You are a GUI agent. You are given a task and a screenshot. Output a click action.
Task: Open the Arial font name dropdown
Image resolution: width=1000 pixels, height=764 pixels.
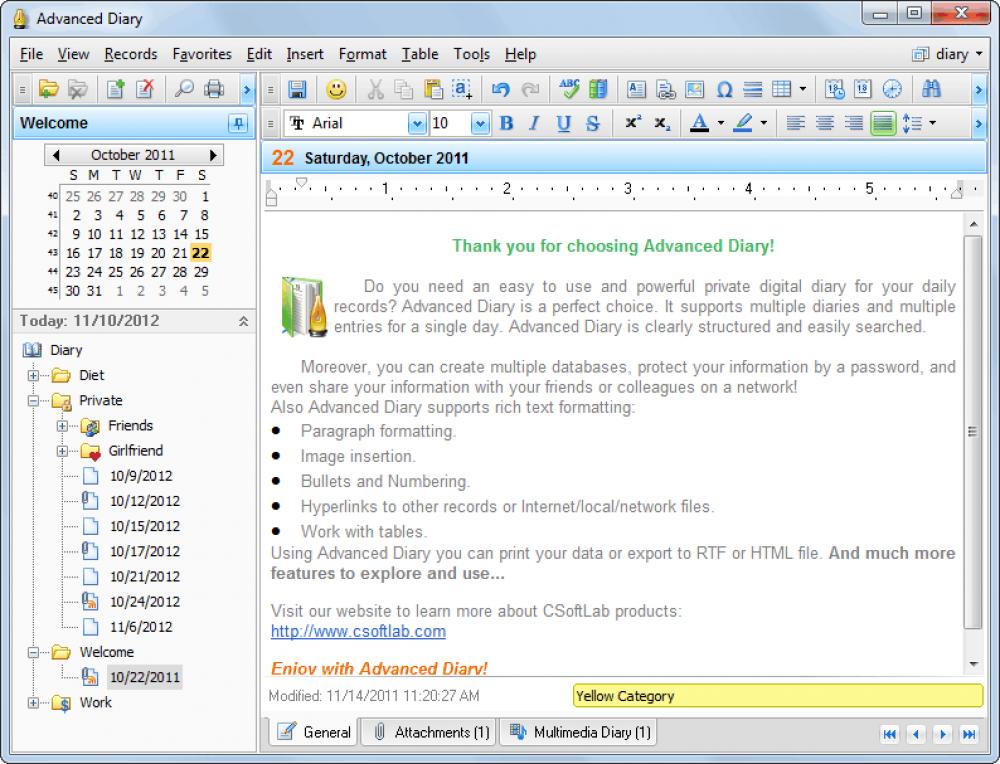point(417,123)
